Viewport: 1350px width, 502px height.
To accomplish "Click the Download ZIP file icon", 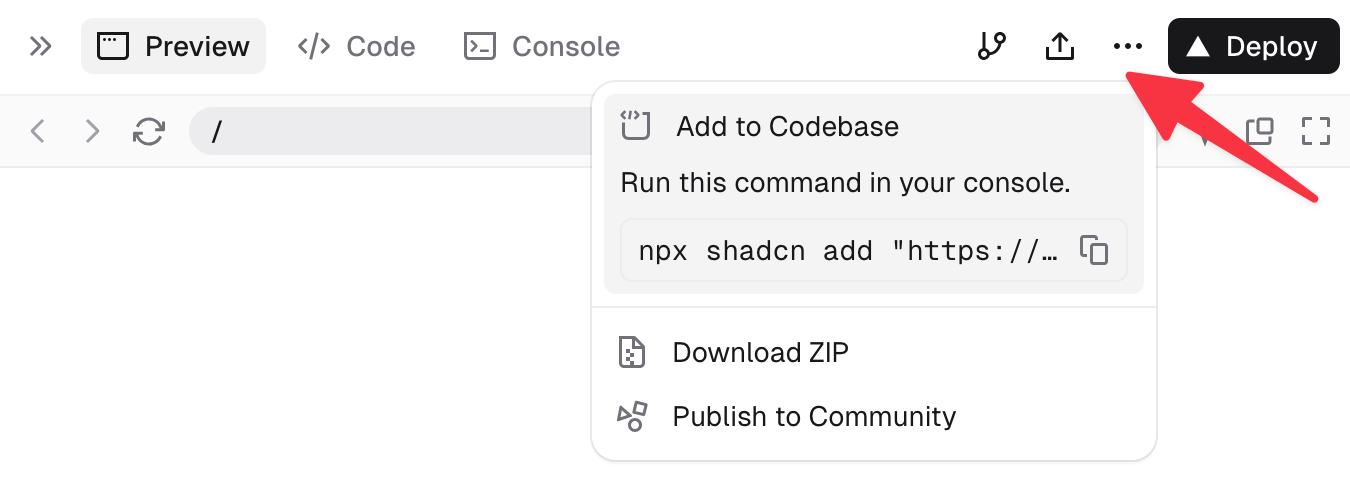I will point(632,352).
